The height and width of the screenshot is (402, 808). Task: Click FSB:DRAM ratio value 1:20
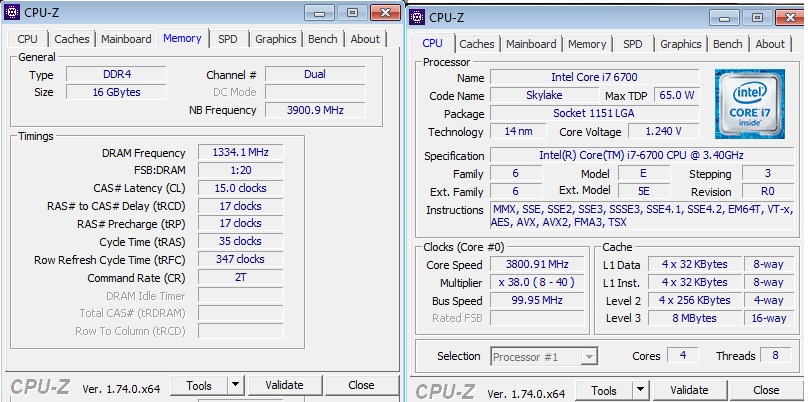coord(241,170)
